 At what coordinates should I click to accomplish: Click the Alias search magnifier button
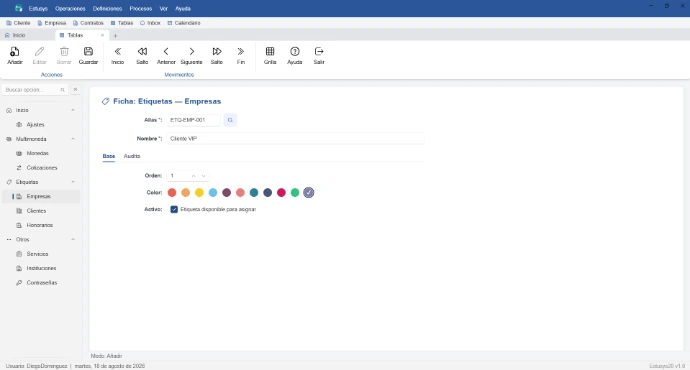(x=230, y=120)
